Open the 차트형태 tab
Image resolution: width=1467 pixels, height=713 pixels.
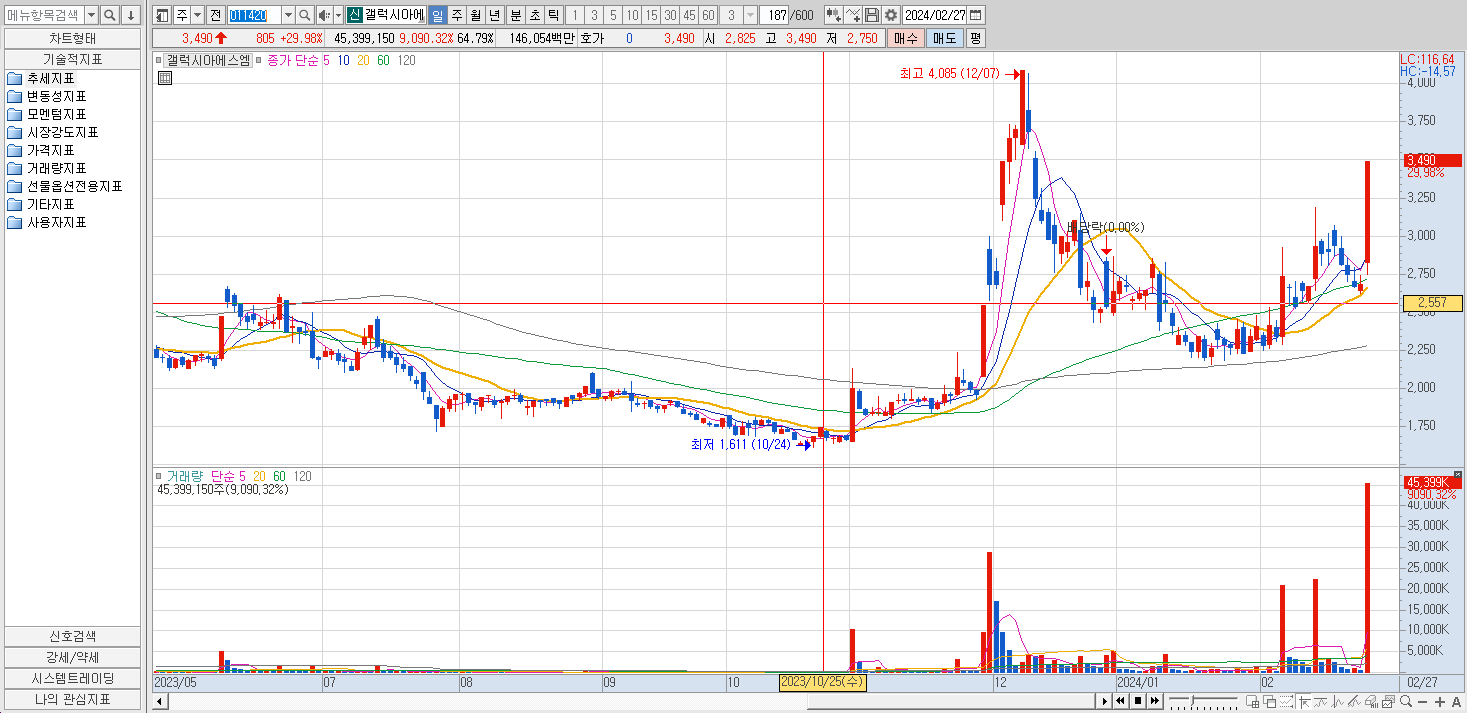72,38
